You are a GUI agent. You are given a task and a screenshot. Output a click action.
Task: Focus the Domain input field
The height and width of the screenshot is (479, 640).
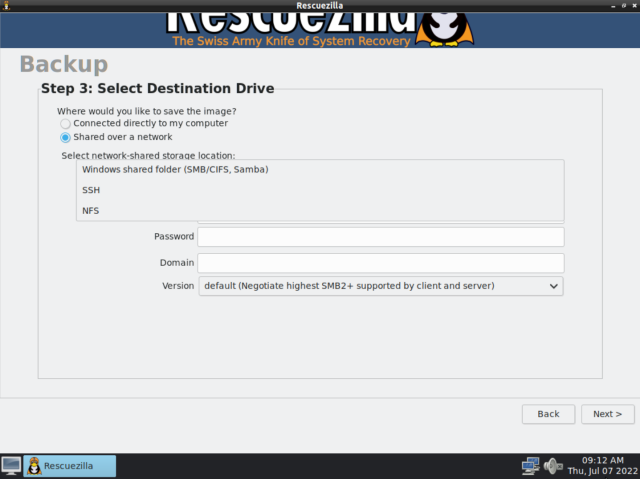click(x=381, y=263)
